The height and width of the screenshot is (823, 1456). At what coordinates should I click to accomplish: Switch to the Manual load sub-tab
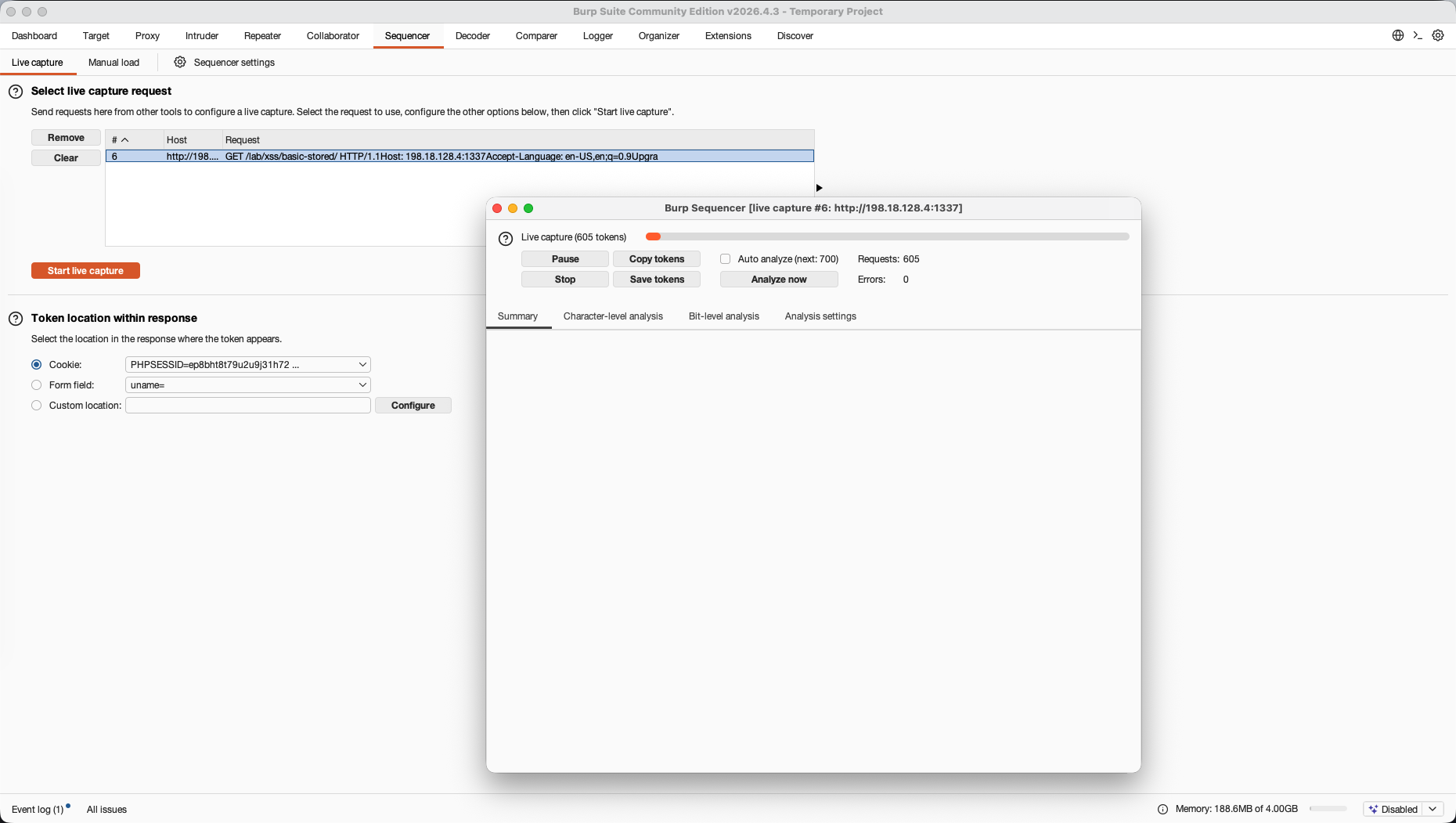pos(114,62)
